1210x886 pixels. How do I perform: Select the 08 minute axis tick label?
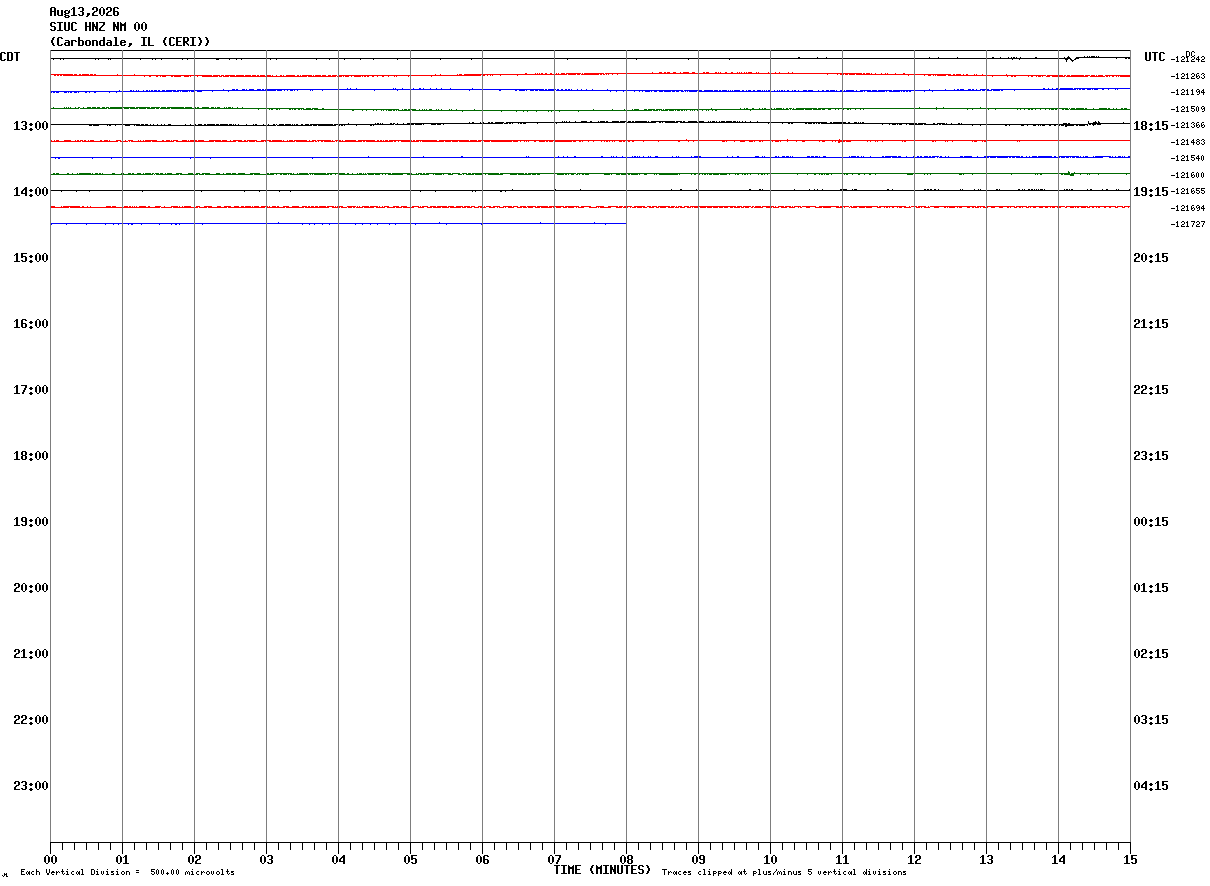pos(626,859)
